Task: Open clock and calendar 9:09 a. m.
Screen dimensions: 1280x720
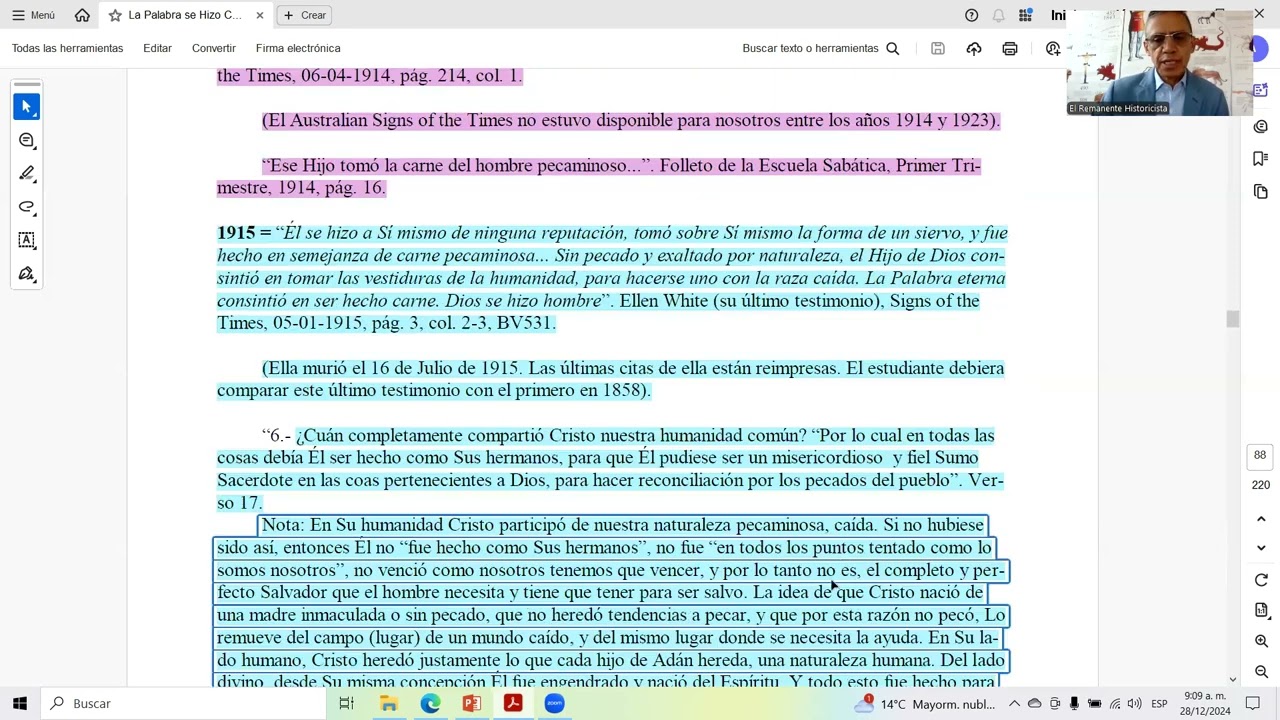Action: pyautogui.click(x=1205, y=704)
